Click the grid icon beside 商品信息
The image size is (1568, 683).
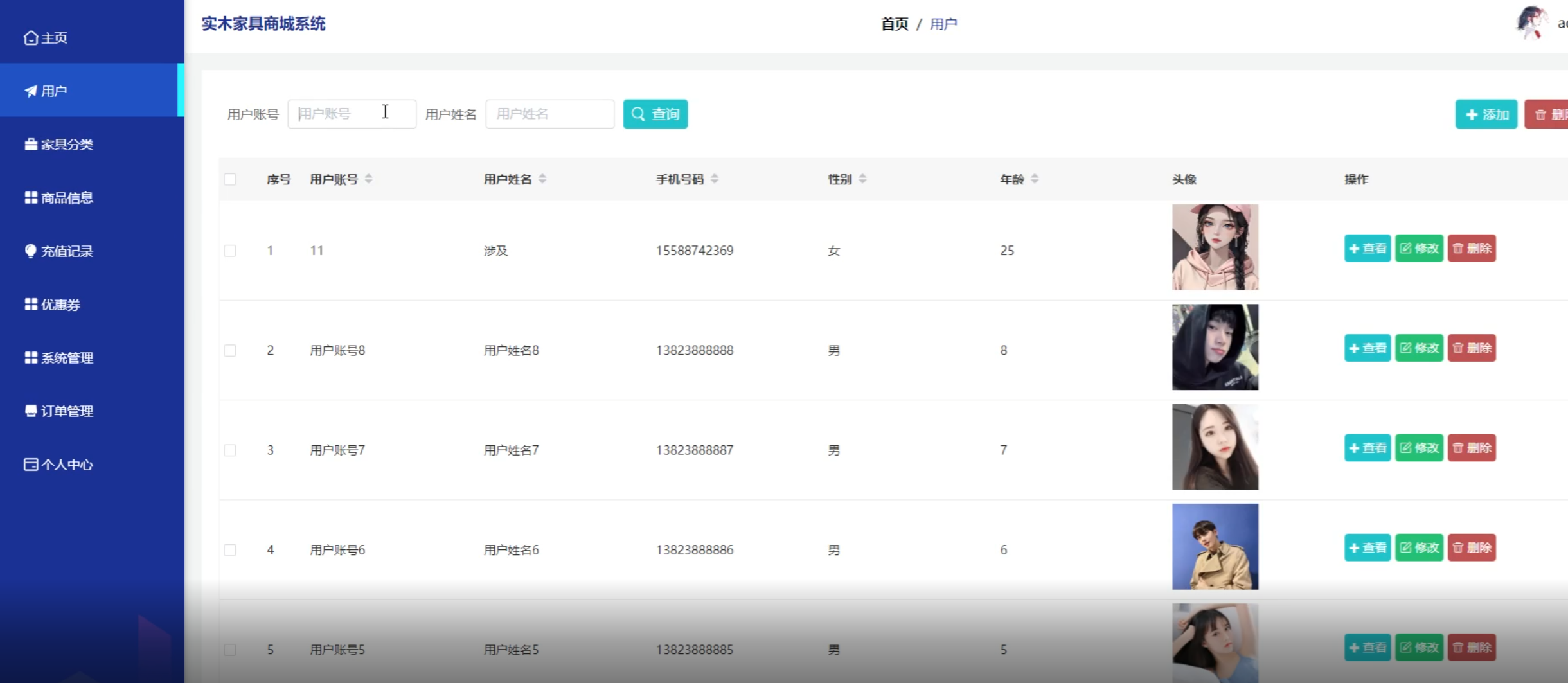pos(30,198)
